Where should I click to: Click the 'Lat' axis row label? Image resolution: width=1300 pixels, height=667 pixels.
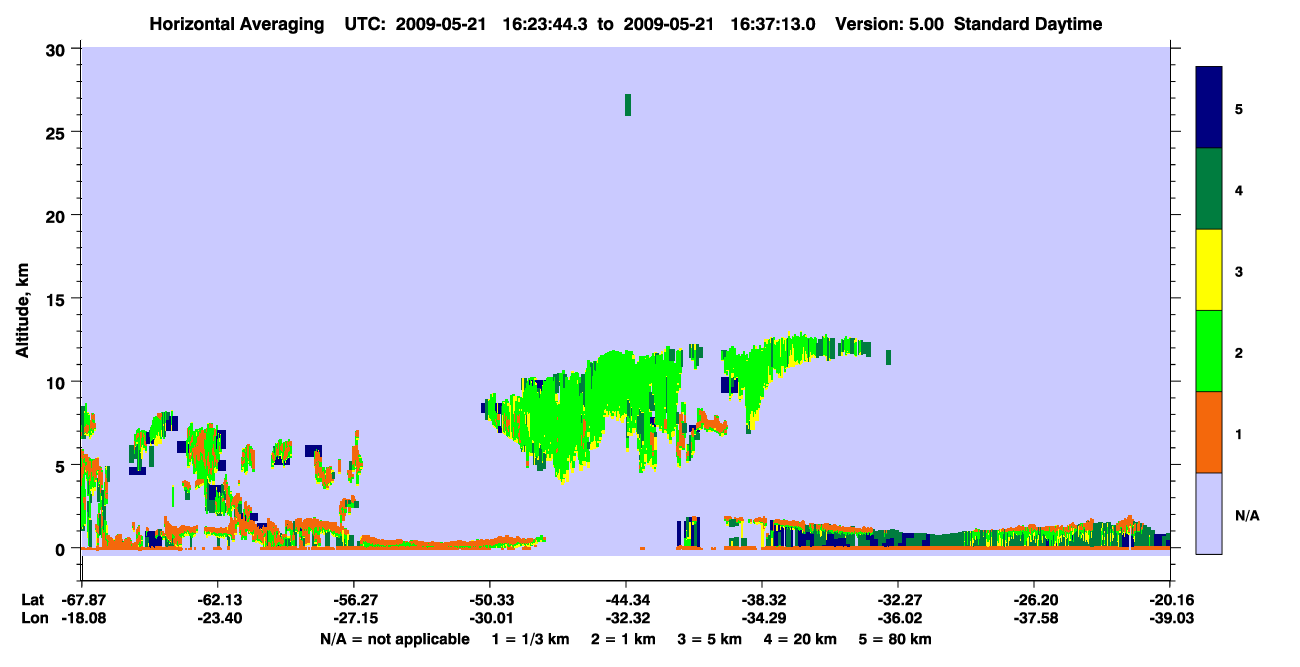[x=32, y=600]
